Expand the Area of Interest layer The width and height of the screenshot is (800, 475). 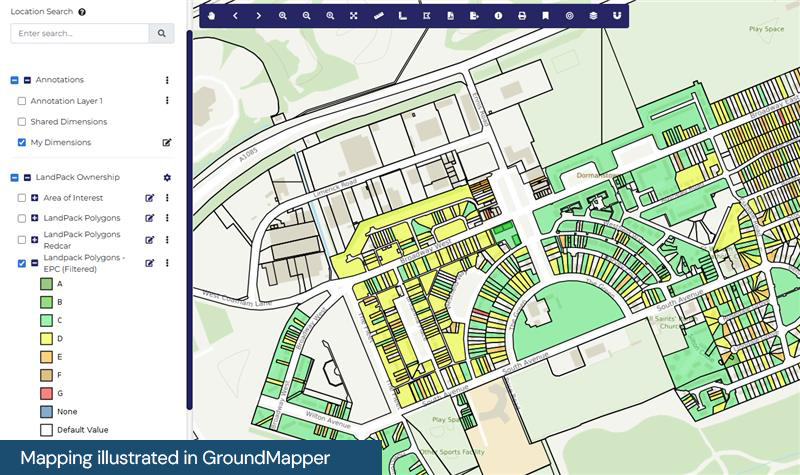point(35,198)
